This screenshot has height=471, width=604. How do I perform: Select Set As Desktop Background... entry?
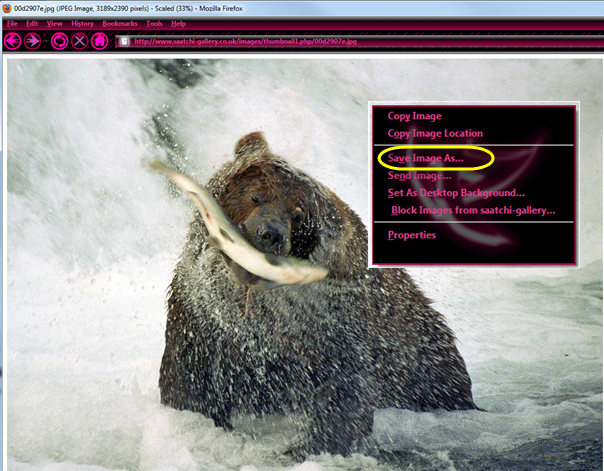(x=456, y=192)
